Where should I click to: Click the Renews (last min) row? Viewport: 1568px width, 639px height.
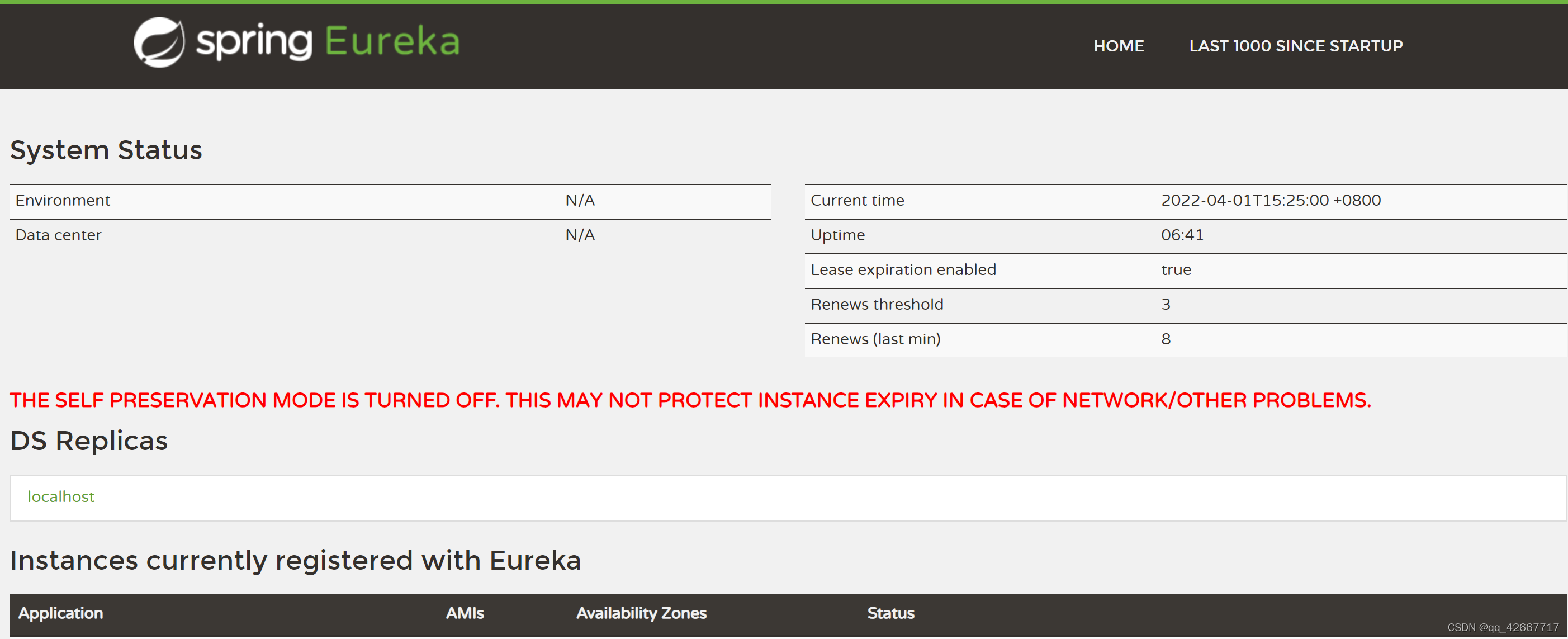pos(875,339)
